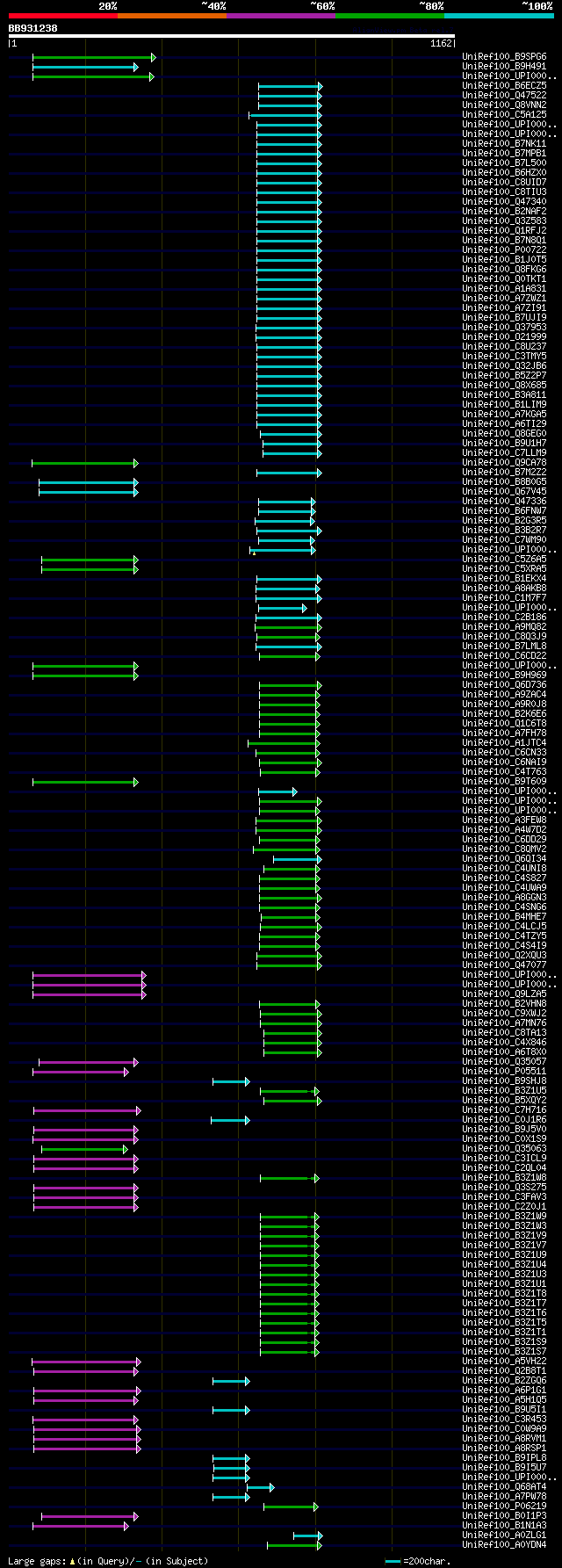Open hit UniRef100_B6ECZ5
Viewport: 562px width, 1568px height.
click(x=504, y=86)
